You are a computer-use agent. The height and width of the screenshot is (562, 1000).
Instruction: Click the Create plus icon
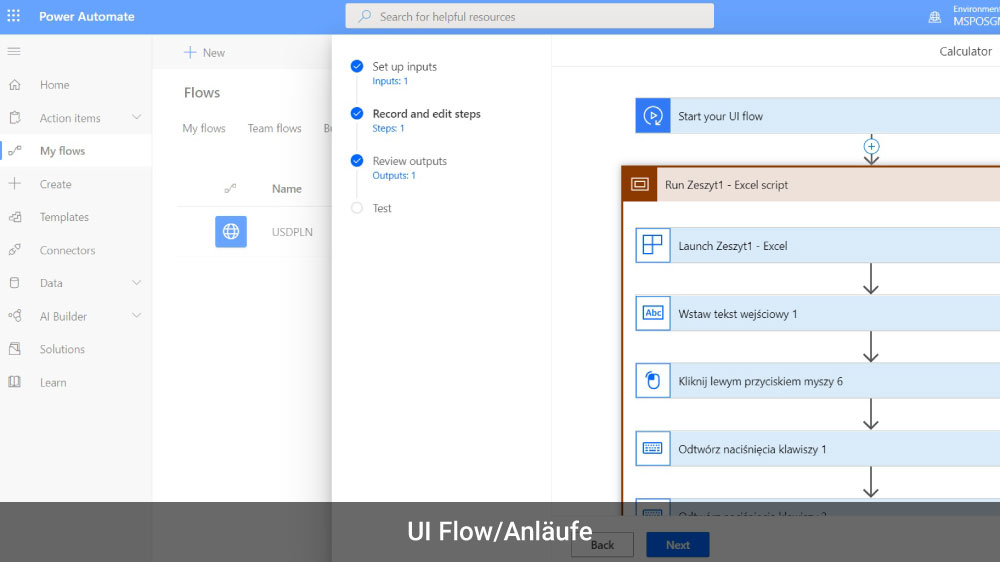pyautogui.click(x=15, y=184)
